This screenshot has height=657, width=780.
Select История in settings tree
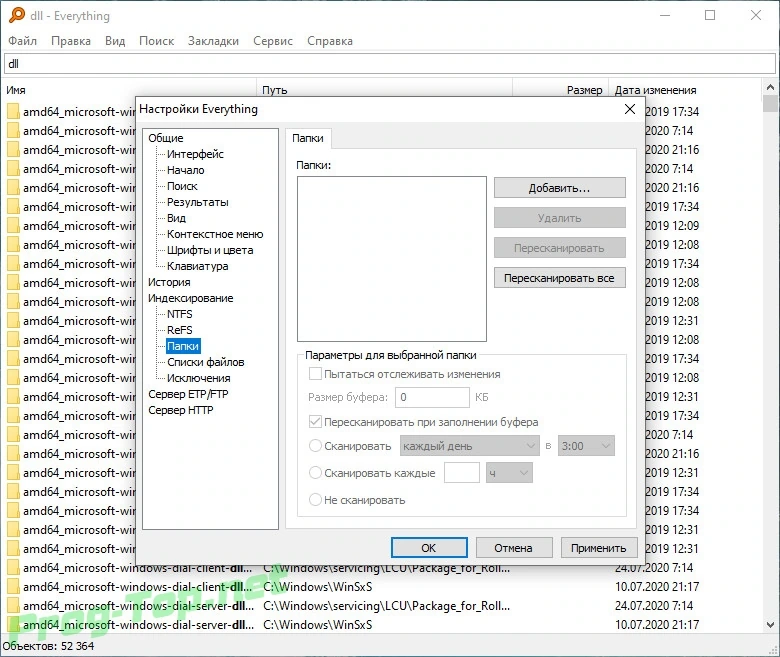169,282
